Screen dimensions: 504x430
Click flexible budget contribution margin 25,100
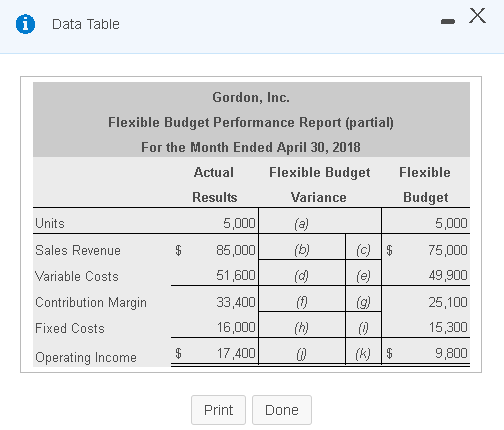click(x=448, y=302)
